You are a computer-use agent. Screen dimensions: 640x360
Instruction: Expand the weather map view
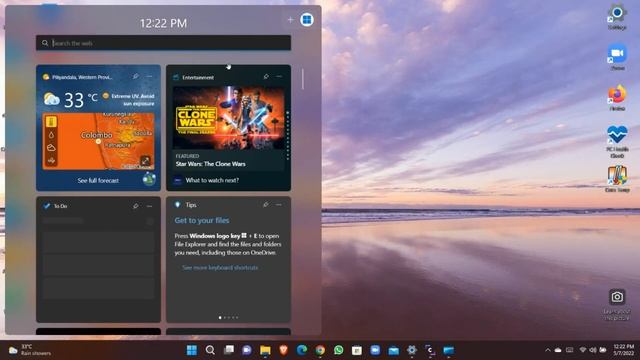145,160
